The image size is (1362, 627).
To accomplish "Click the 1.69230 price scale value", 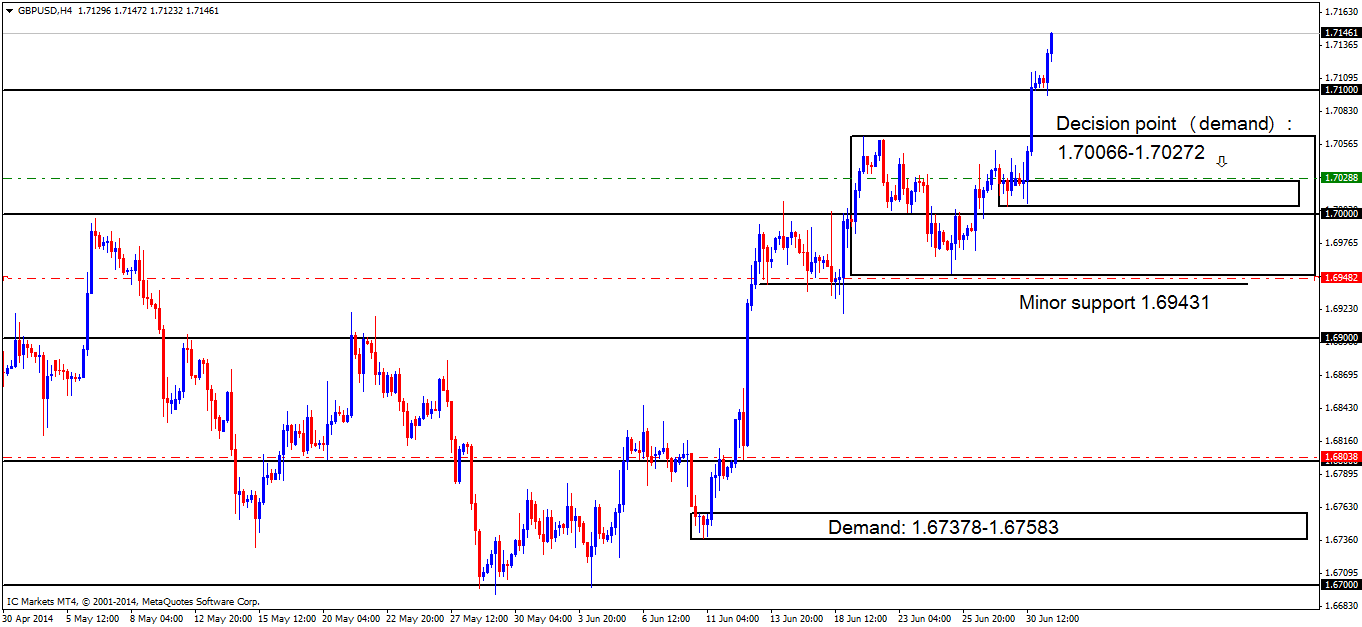I will point(1340,308).
